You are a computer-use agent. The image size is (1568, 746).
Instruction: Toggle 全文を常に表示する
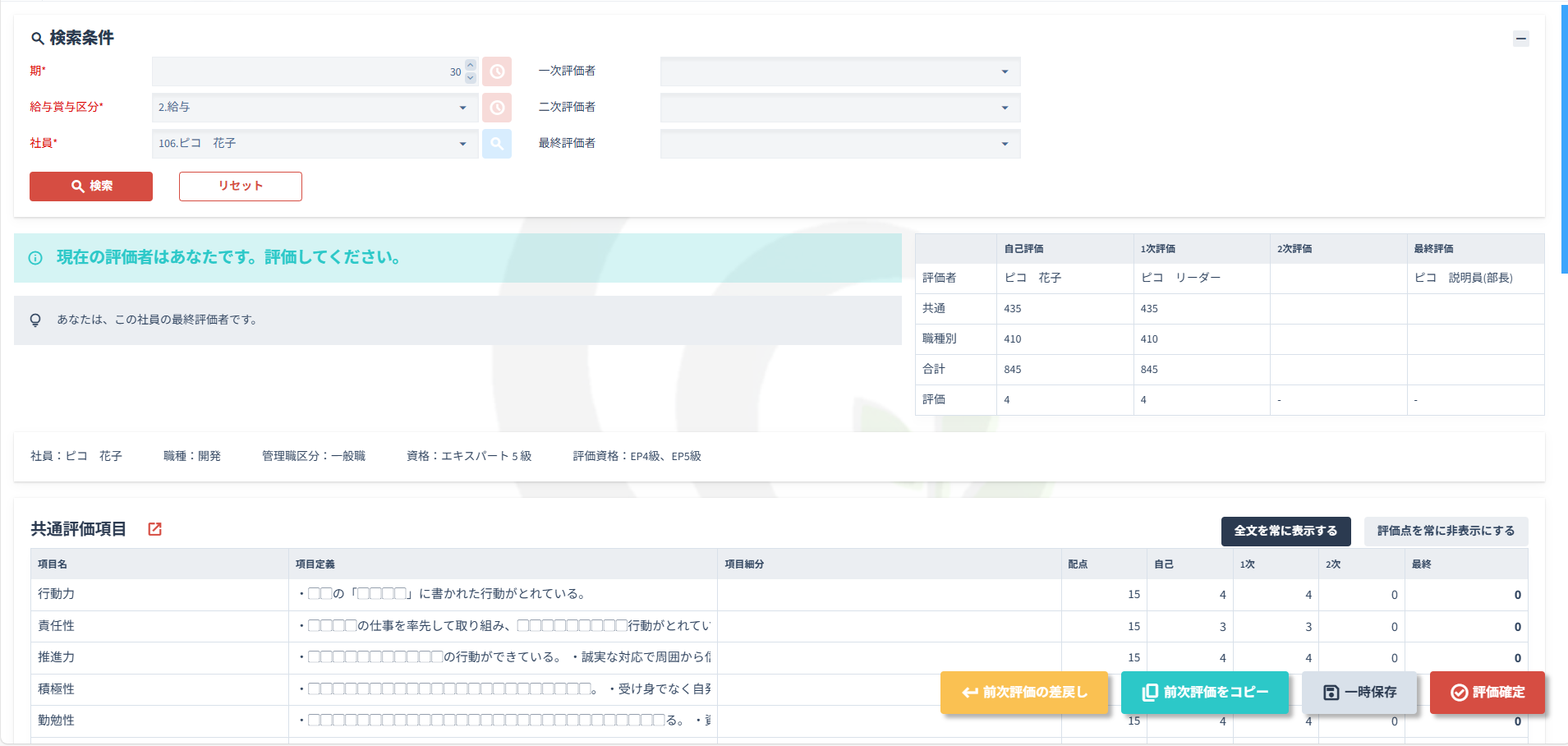pos(1285,531)
